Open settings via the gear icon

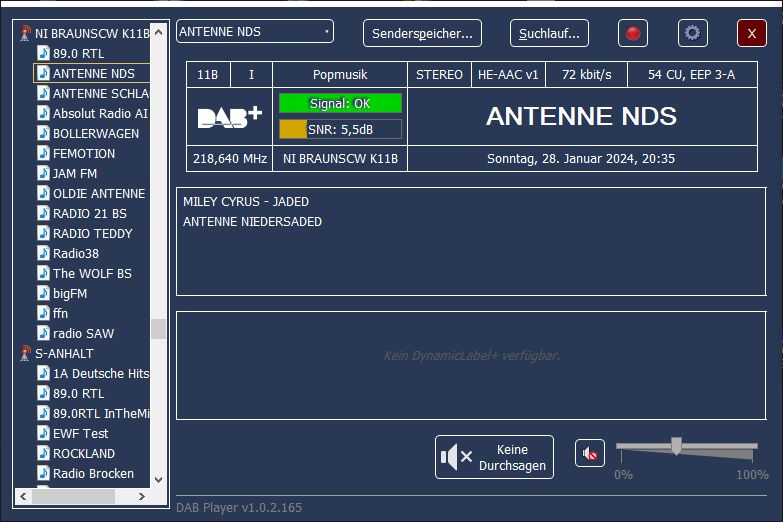point(692,33)
